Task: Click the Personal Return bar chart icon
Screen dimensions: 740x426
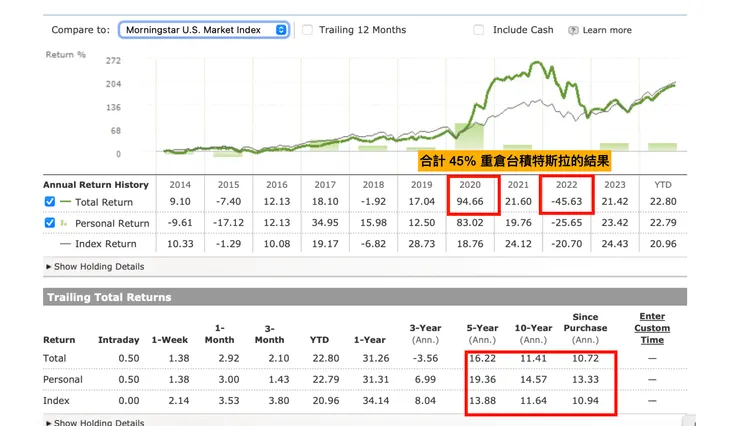Action: pos(64,223)
